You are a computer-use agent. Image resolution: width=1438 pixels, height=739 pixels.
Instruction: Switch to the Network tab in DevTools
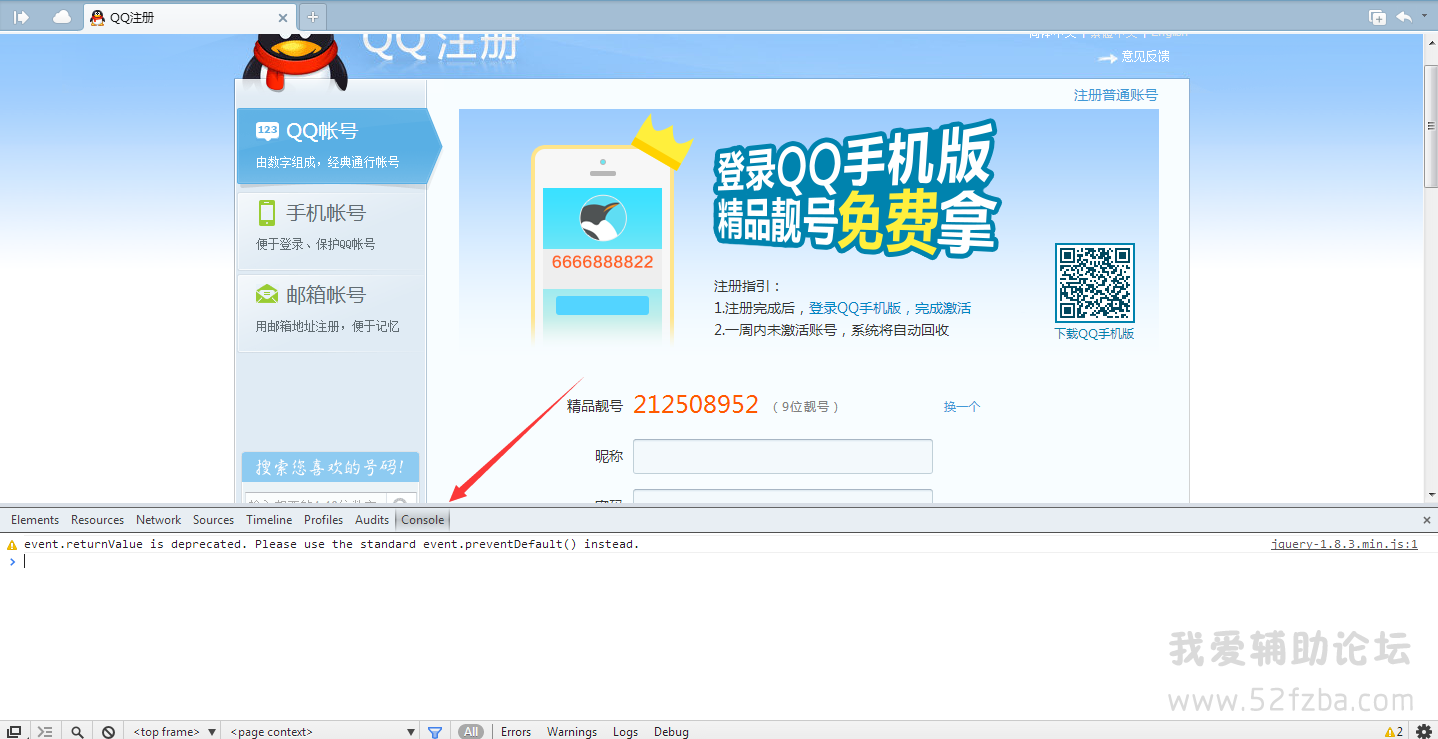coord(158,519)
